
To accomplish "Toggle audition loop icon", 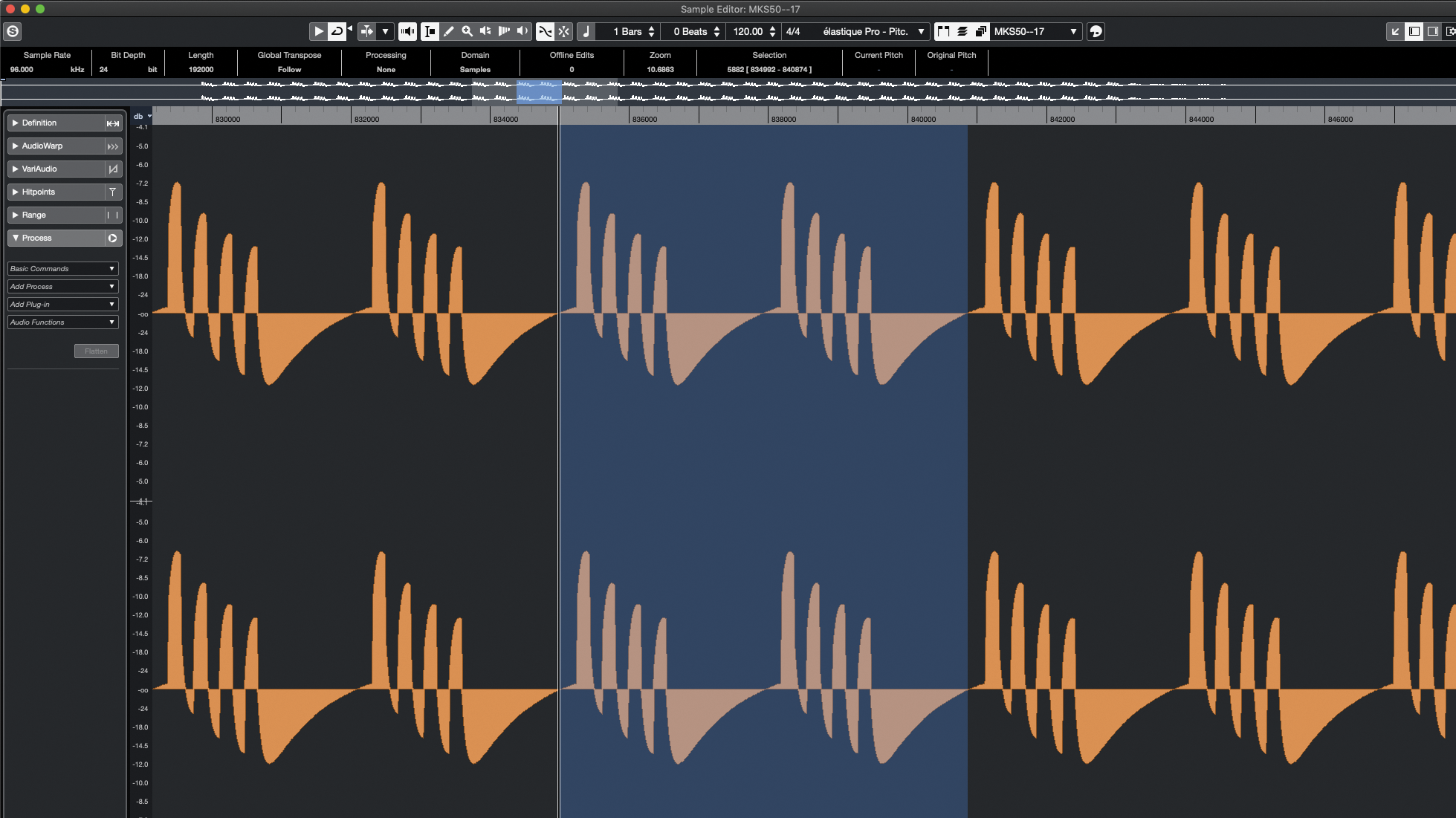I will pyautogui.click(x=337, y=31).
